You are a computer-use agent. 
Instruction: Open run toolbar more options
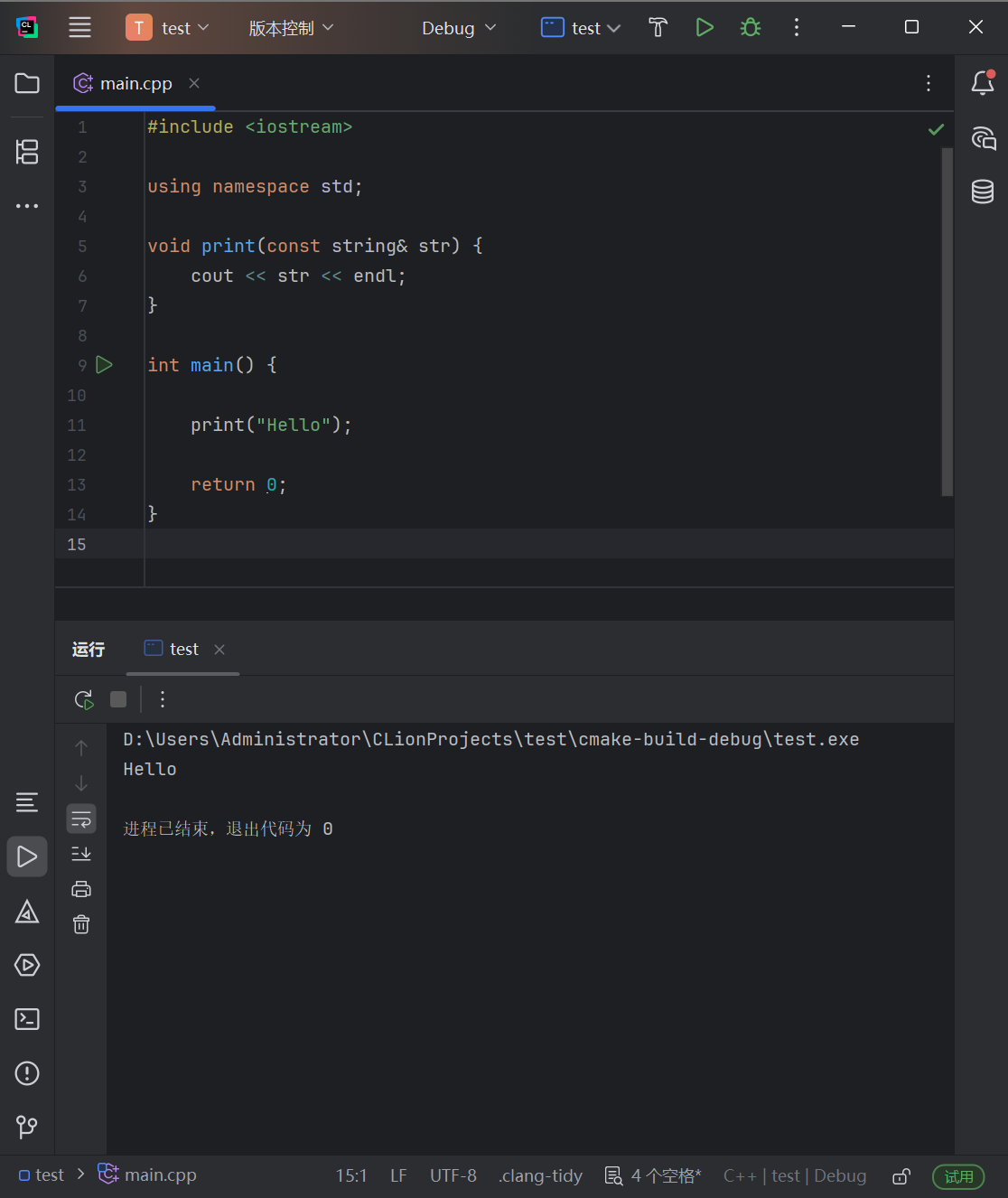[163, 699]
